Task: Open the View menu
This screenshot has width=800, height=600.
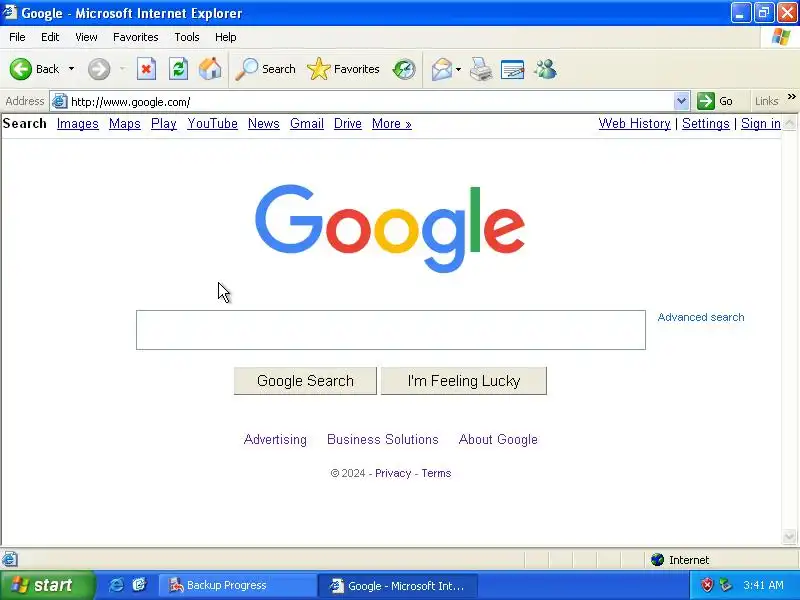Action: pyautogui.click(x=86, y=37)
